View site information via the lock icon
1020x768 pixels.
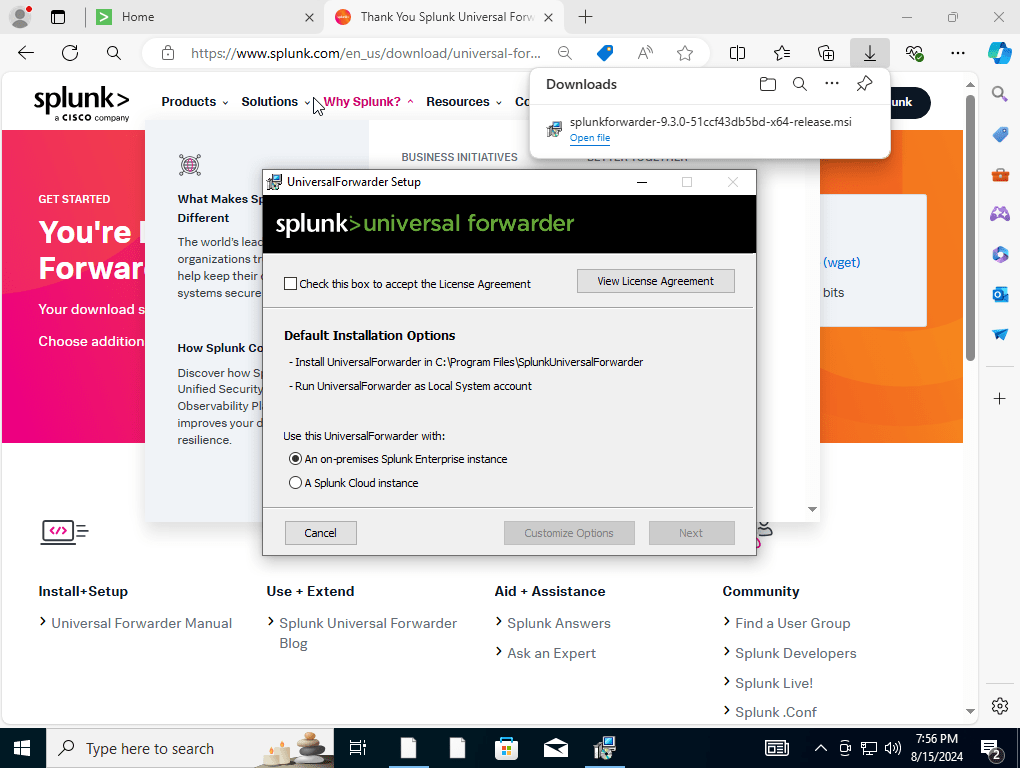coord(168,53)
